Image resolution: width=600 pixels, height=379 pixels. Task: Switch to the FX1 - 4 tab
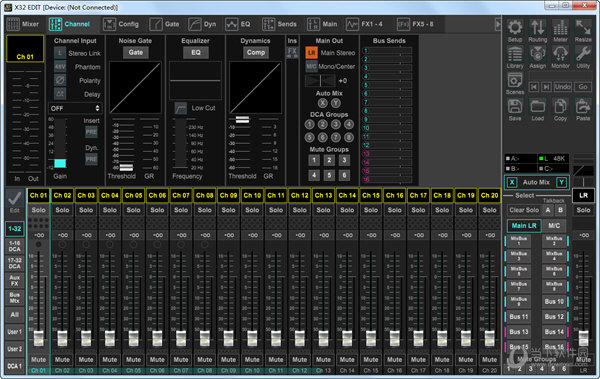click(x=364, y=24)
